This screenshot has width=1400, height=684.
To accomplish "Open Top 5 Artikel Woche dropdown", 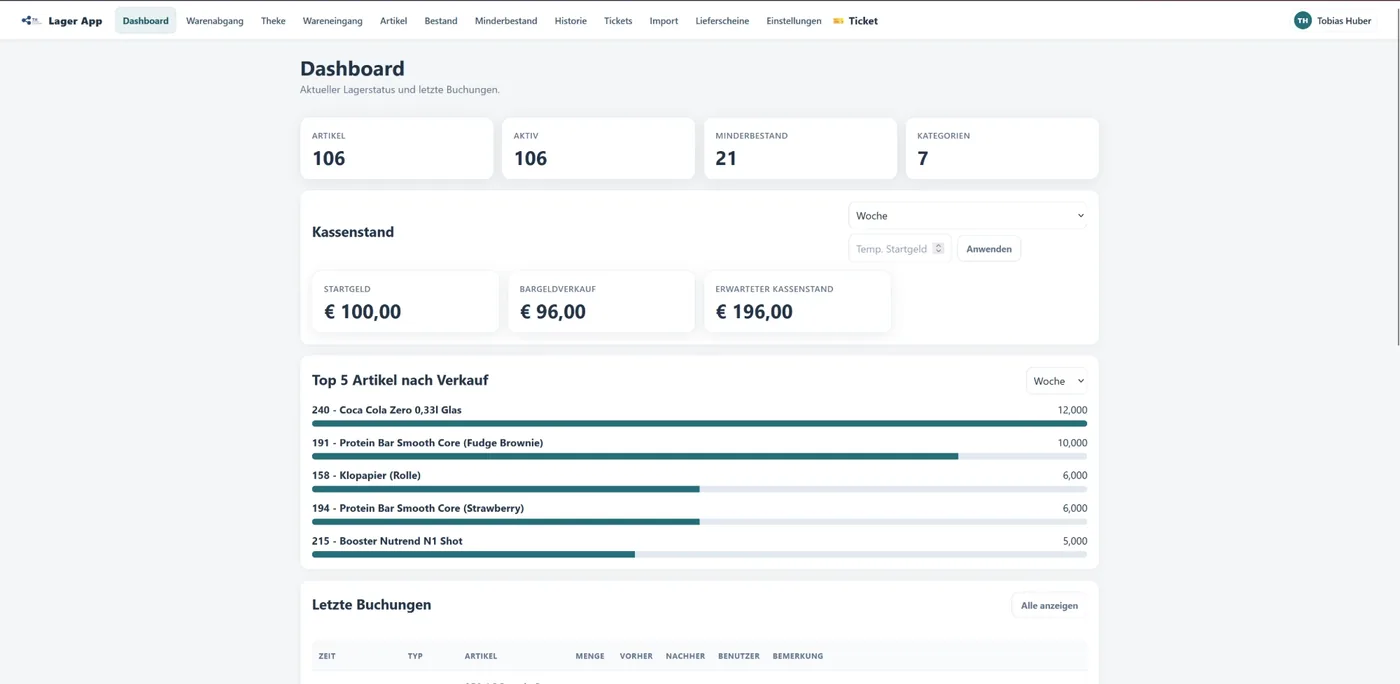I will coord(1056,381).
